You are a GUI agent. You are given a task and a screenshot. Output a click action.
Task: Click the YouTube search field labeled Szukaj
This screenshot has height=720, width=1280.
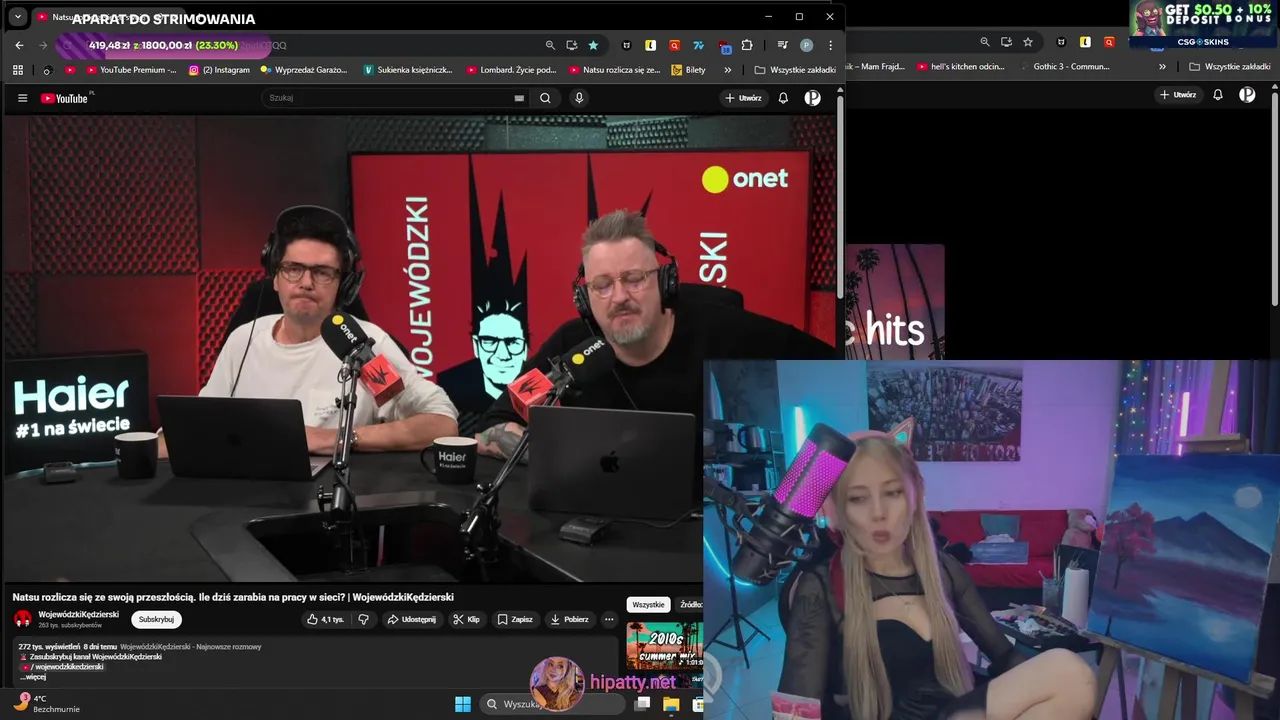click(x=390, y=98)
